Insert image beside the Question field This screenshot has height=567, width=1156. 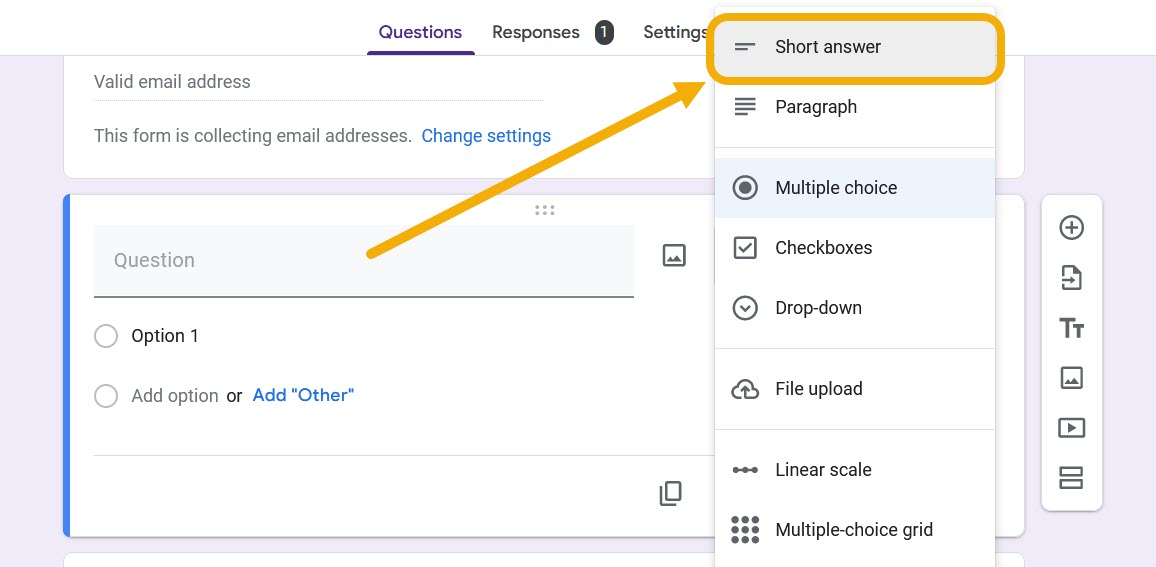point(674,256)
